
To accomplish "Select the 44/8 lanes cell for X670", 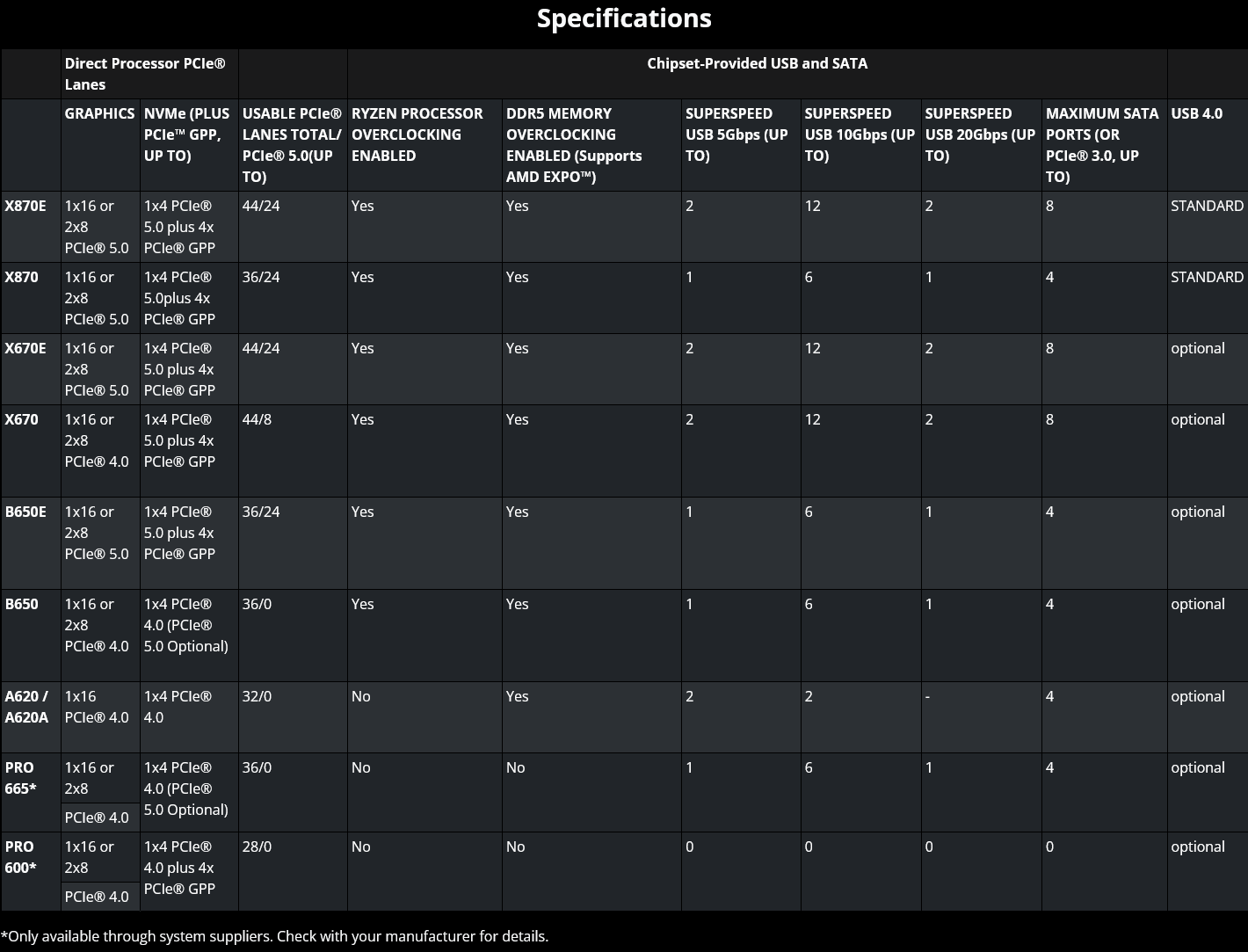I will [x=257, y=419].
